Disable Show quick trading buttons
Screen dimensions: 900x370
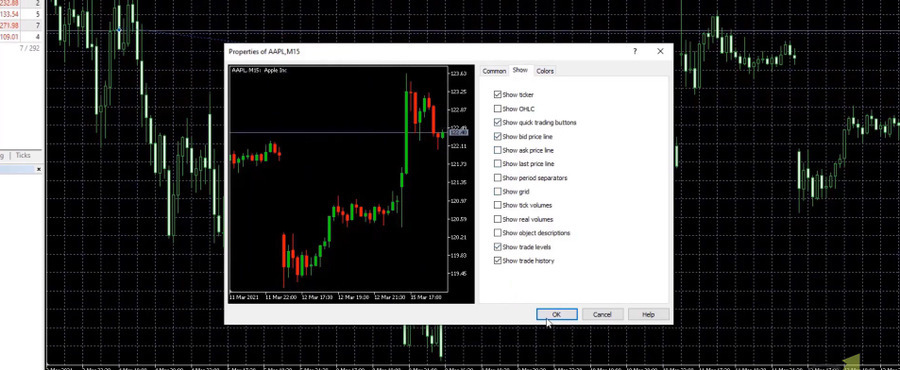tap(497, 122)
